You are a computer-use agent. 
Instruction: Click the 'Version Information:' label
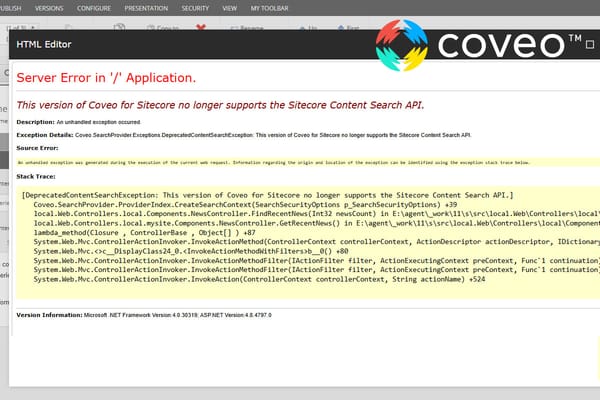pos(49,315)
